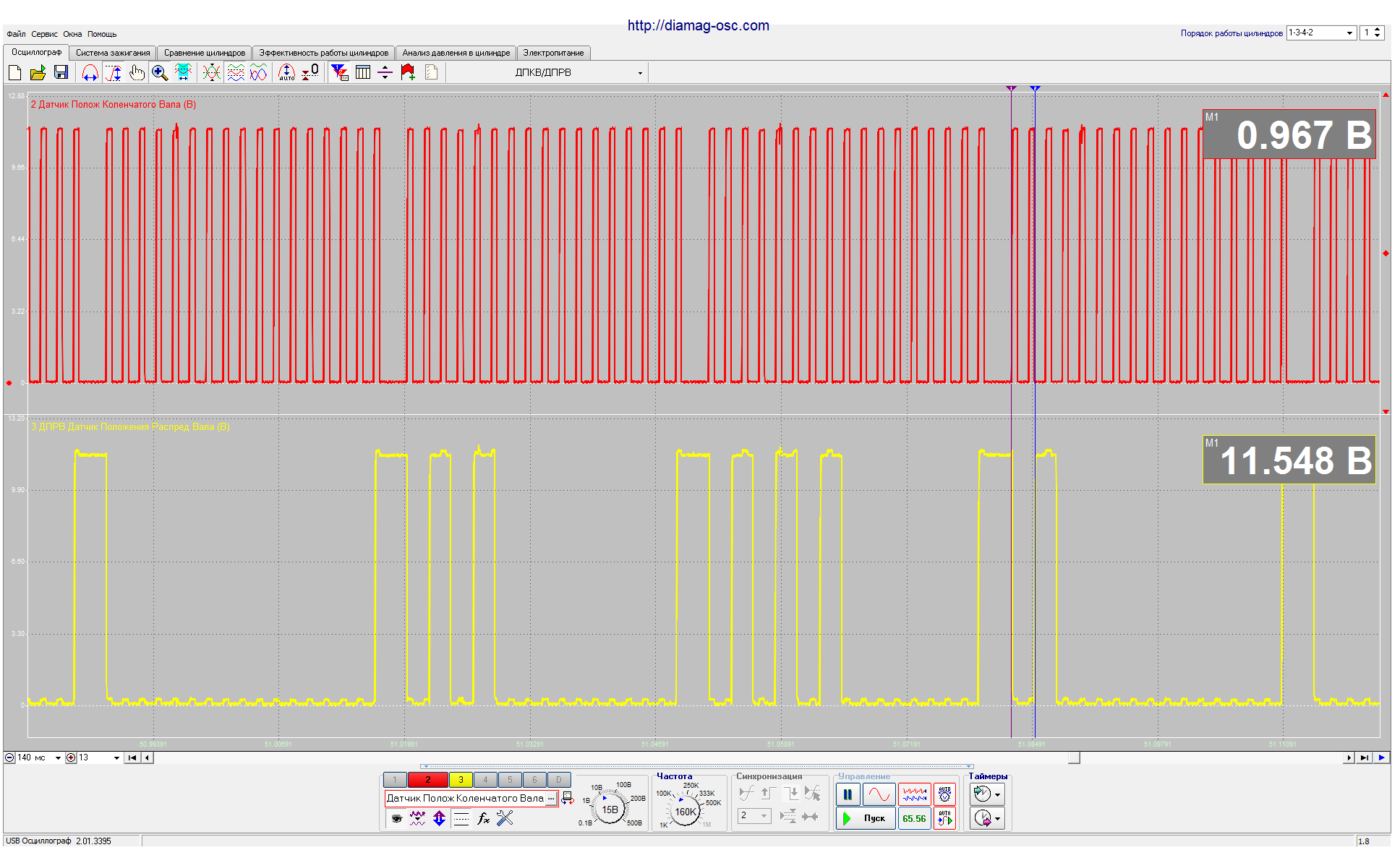Save recording with the floppy disk icon
Viewport: 1400px width, 850px height.
61,72
